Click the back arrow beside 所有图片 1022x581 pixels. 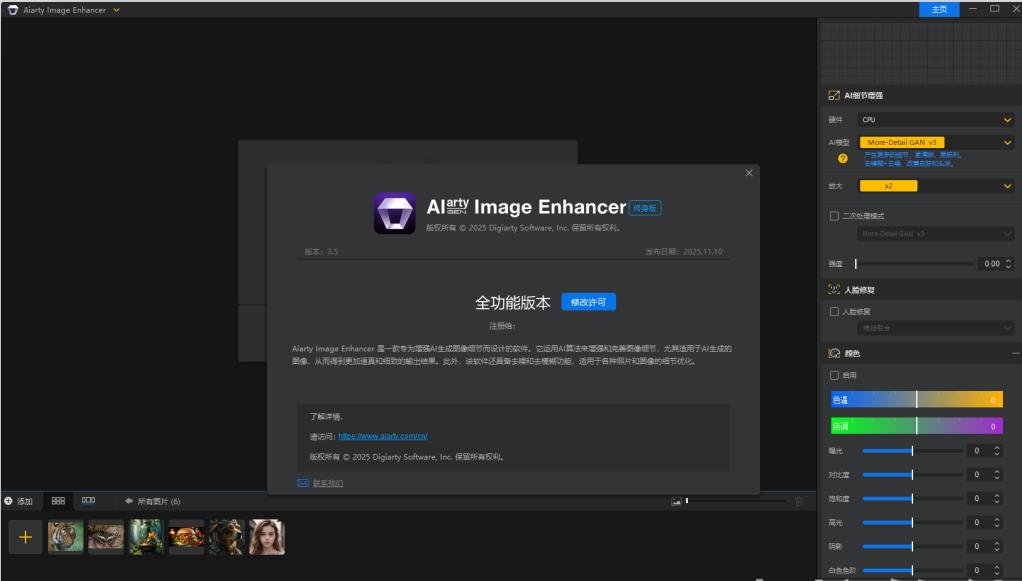(x=128, y=501)
